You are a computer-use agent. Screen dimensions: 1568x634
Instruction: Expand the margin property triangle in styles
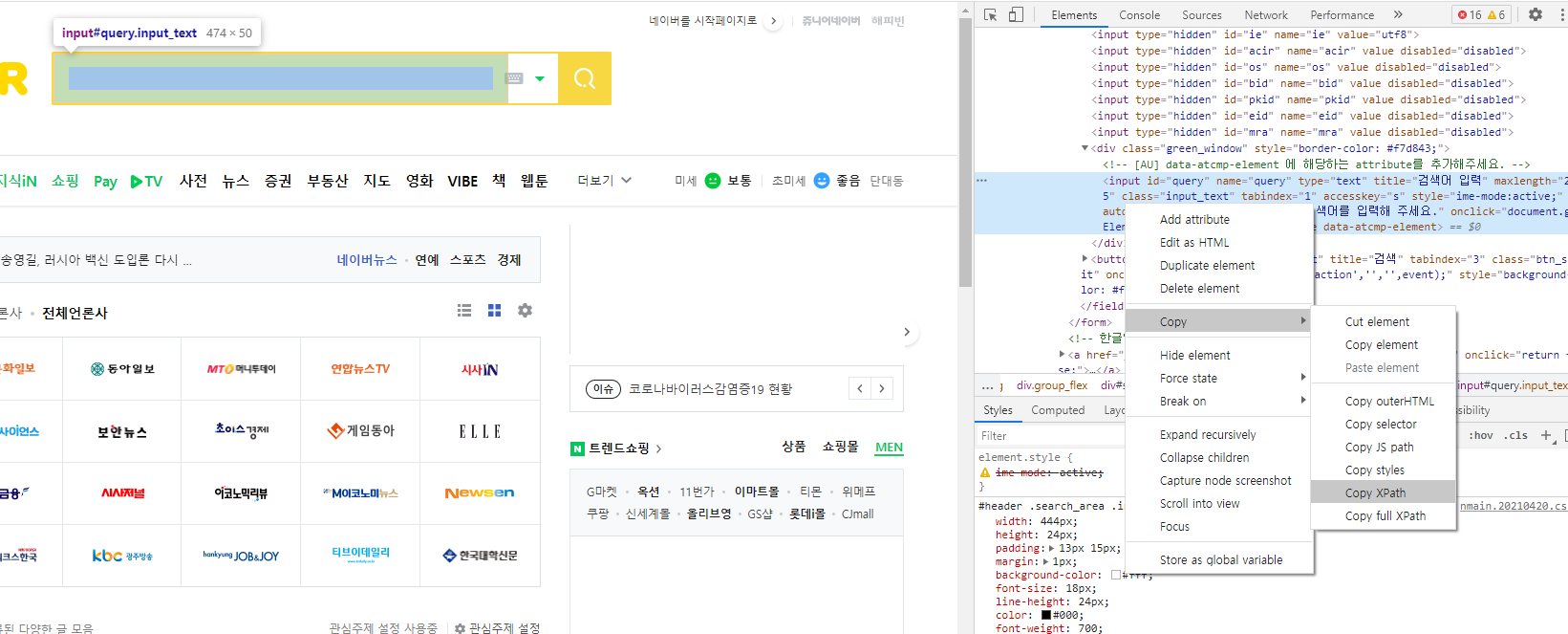click(1044, 561)
